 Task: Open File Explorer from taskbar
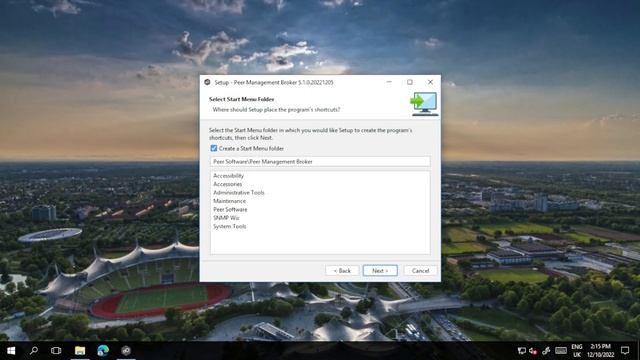pyautogui.click(x=80, y=351)
